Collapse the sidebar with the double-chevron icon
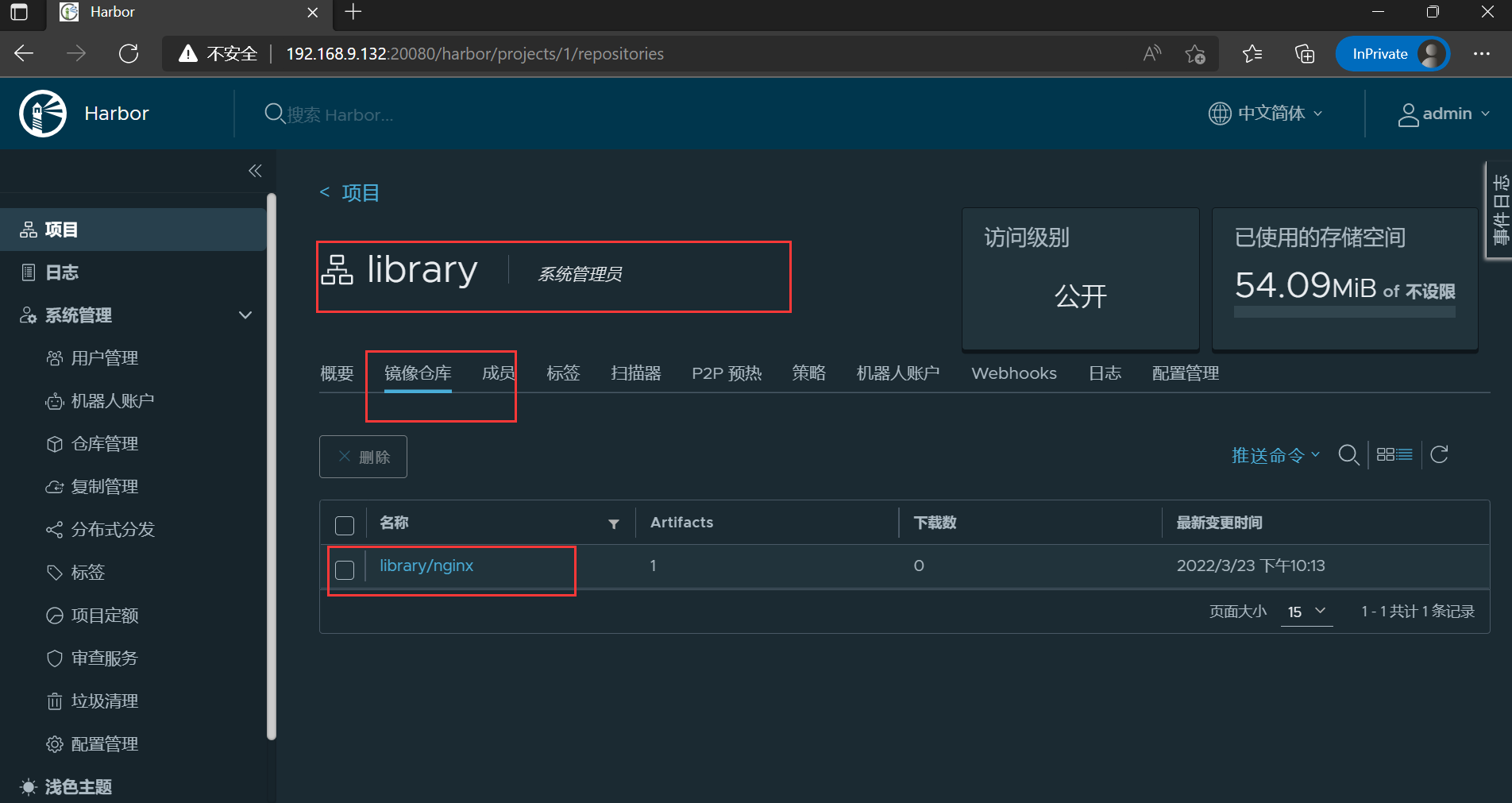The height and width of the screenshot is (803, 1512). [x=255, y=171]
